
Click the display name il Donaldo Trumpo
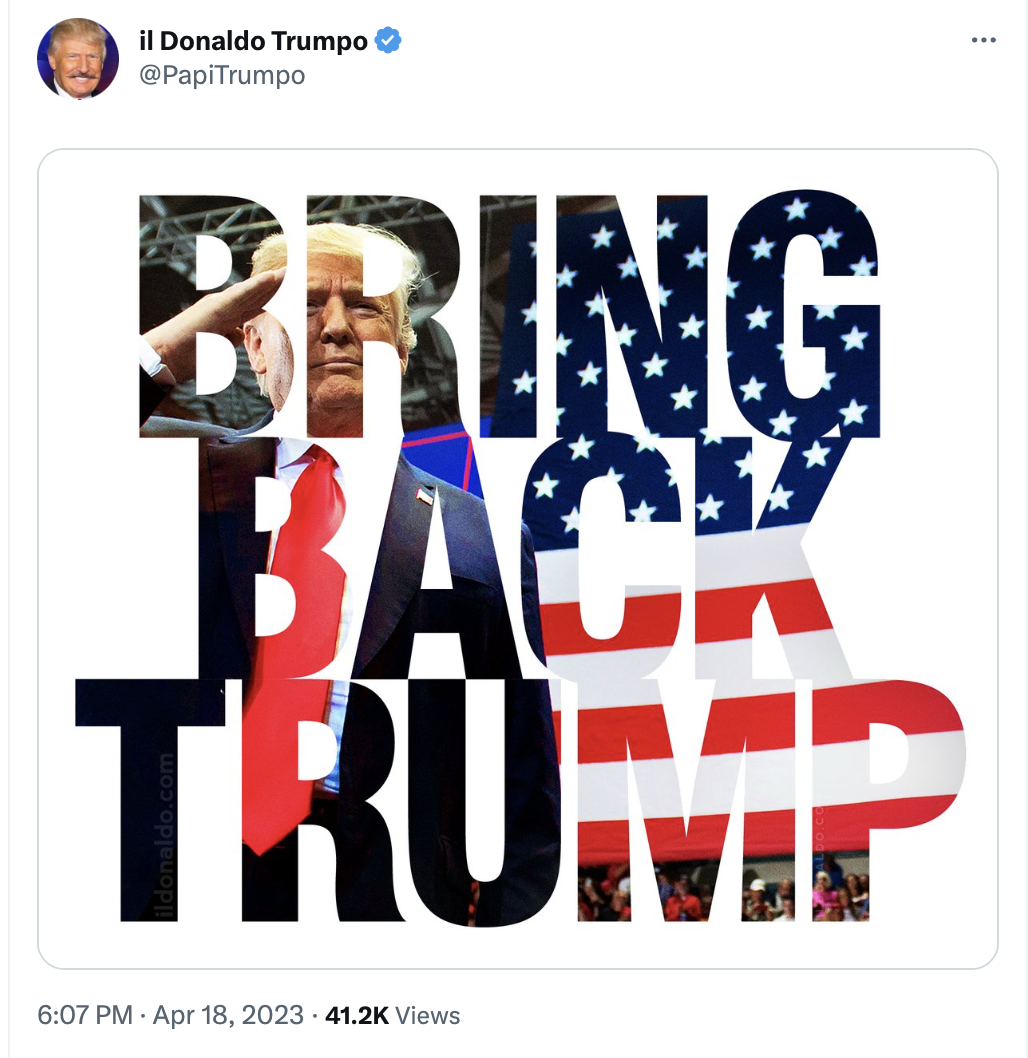tap(254, 41)
